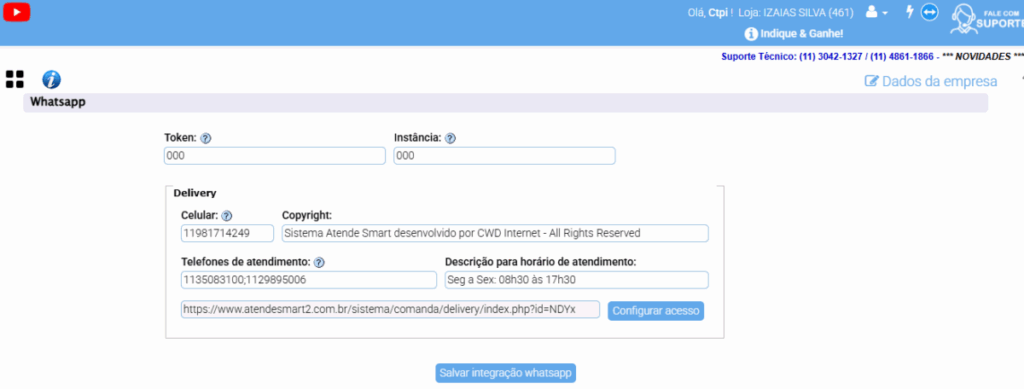Click the Whatsapp section header
Screen dimensions: 1024x389
(x=505, y=102)
